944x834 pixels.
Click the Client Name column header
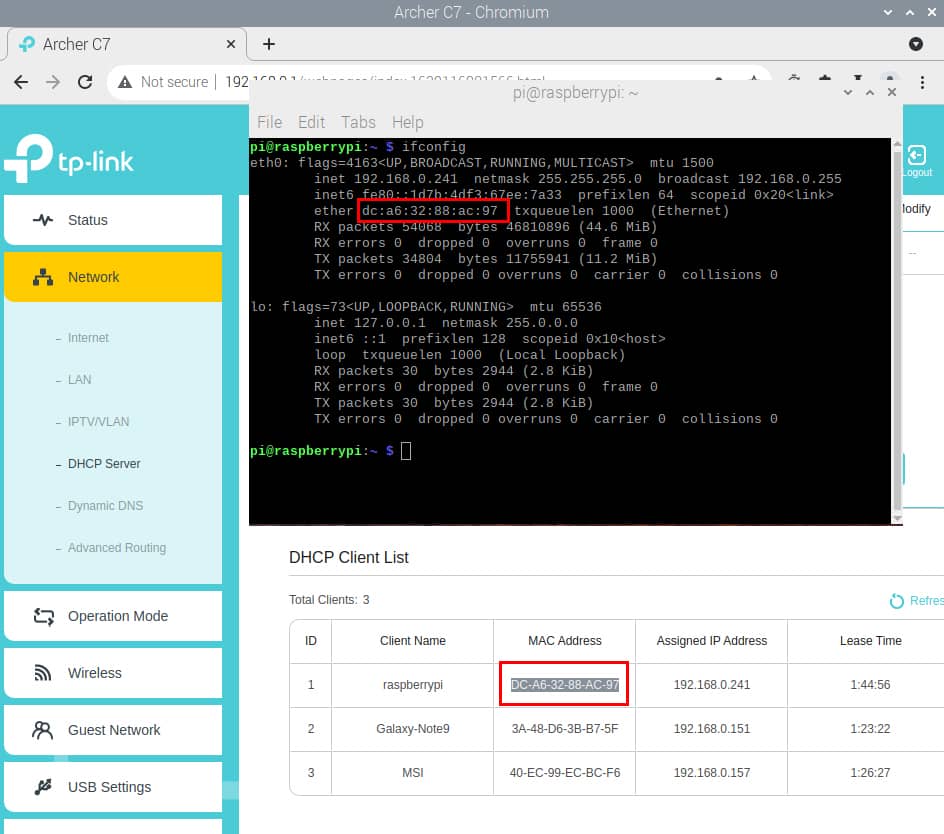click(x=412, y=641)
